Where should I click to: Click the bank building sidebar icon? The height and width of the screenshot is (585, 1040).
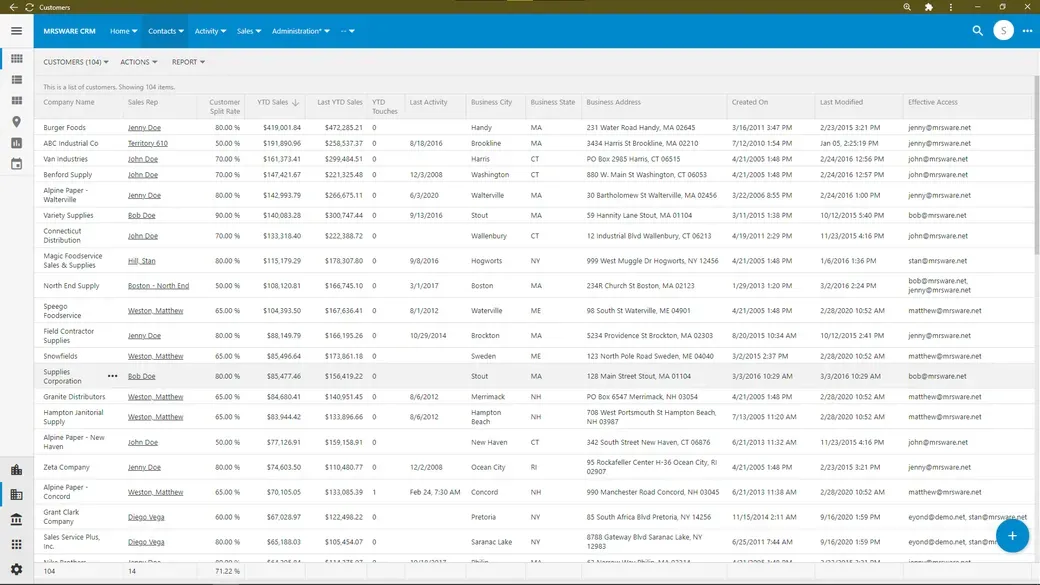(16, 520)
